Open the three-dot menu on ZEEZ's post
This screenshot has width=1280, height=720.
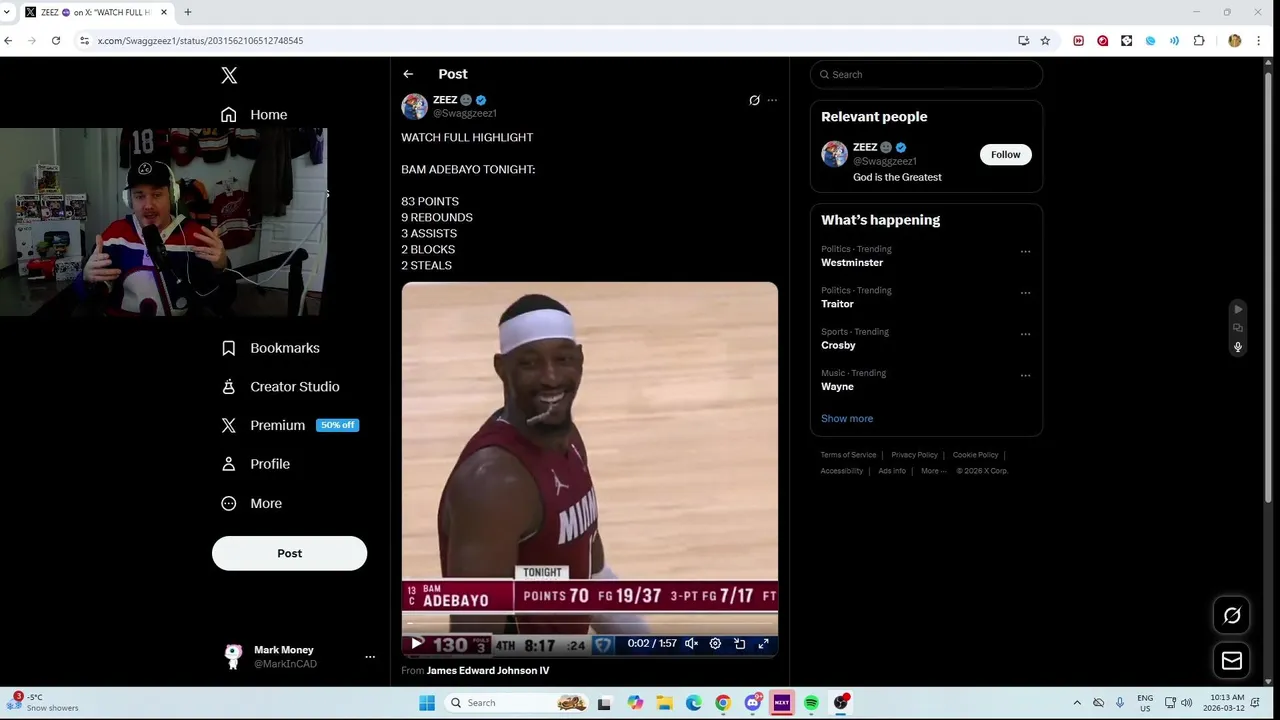(772, 100)
